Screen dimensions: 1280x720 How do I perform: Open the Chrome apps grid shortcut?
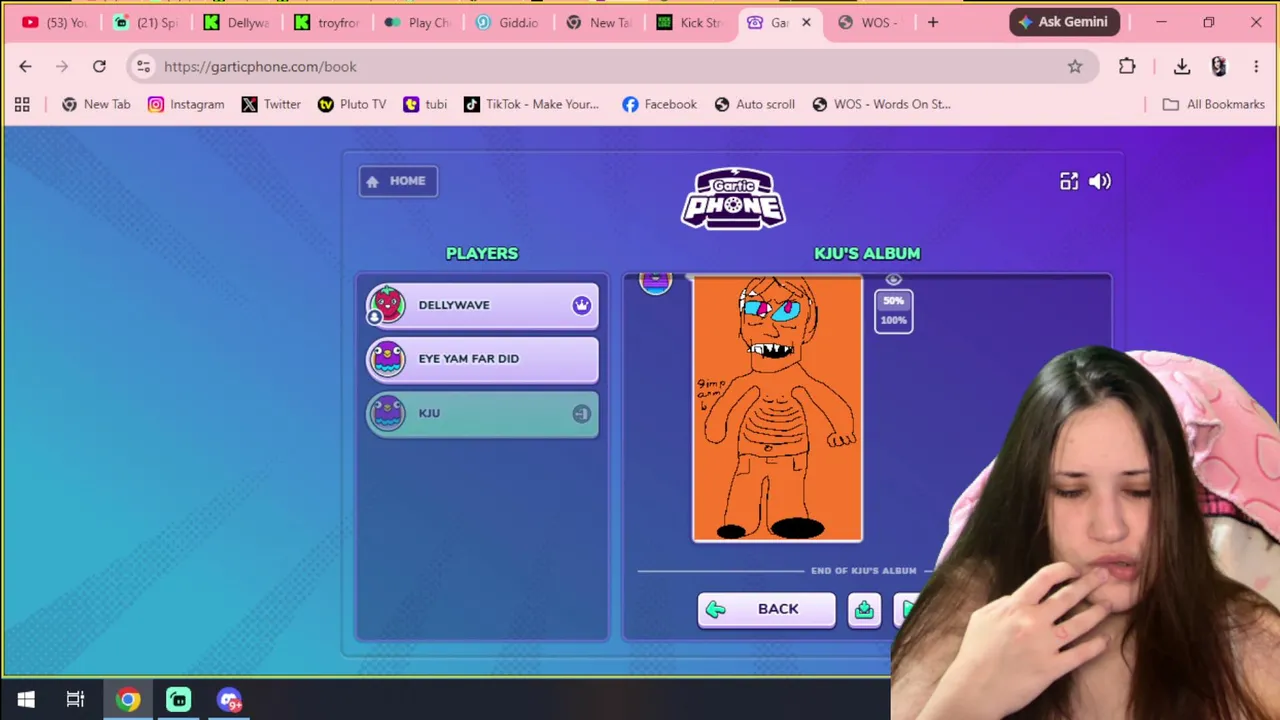22,104
